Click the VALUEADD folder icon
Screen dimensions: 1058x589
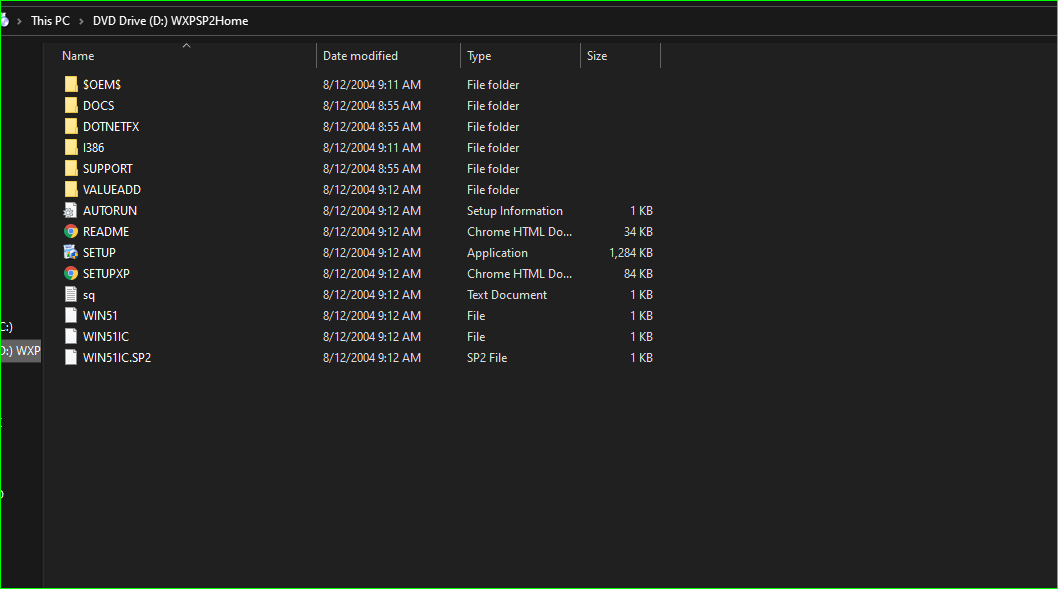point(71,190)
